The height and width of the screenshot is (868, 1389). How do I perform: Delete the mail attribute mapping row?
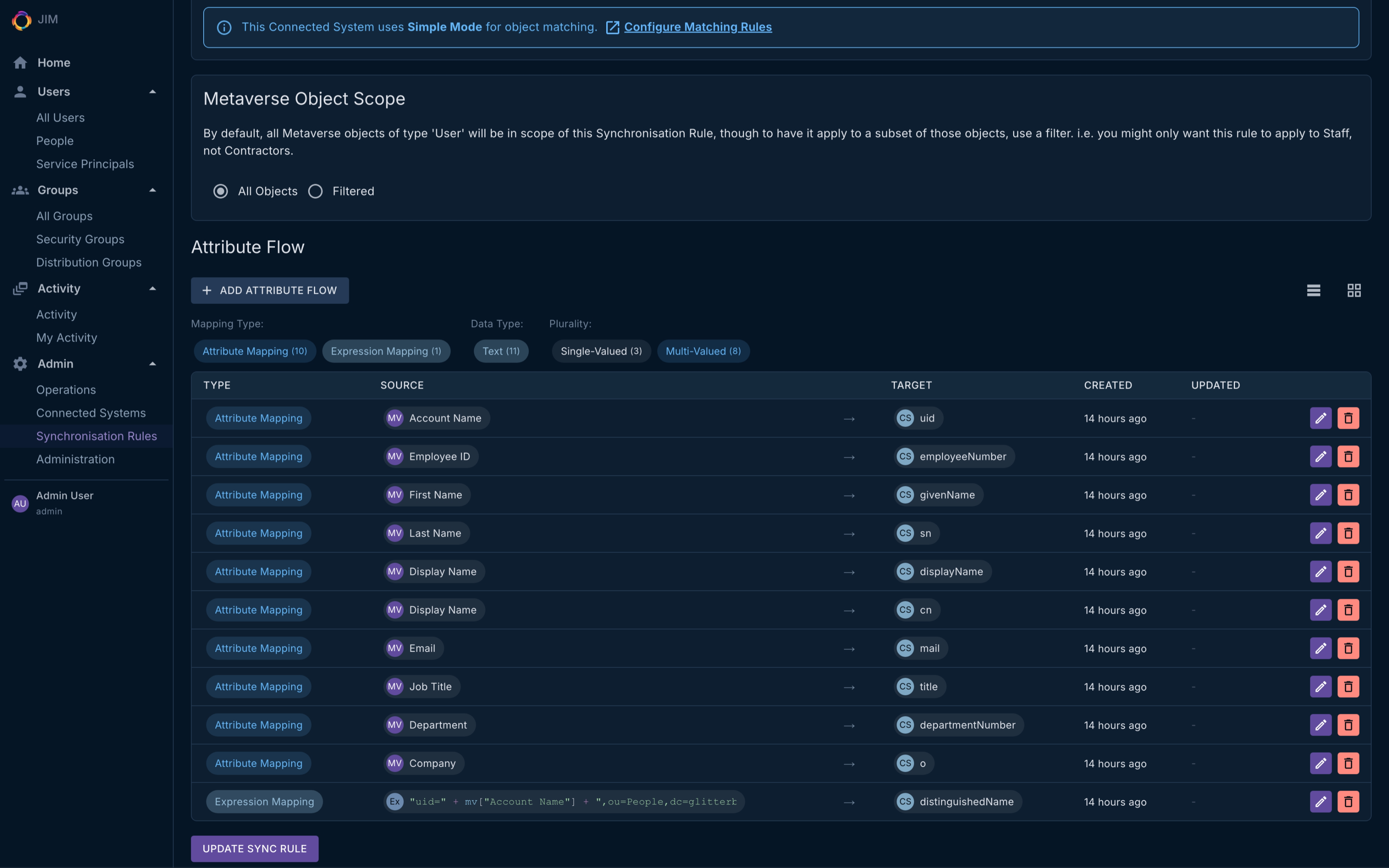(x=1348, y=648)
